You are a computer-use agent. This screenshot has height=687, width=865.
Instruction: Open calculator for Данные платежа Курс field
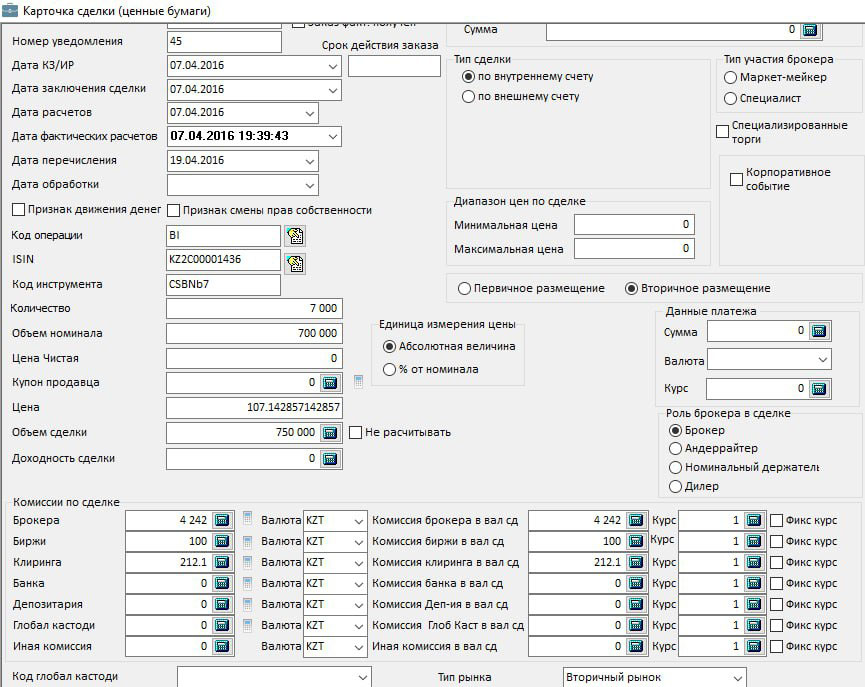click(x=818, y=389)
